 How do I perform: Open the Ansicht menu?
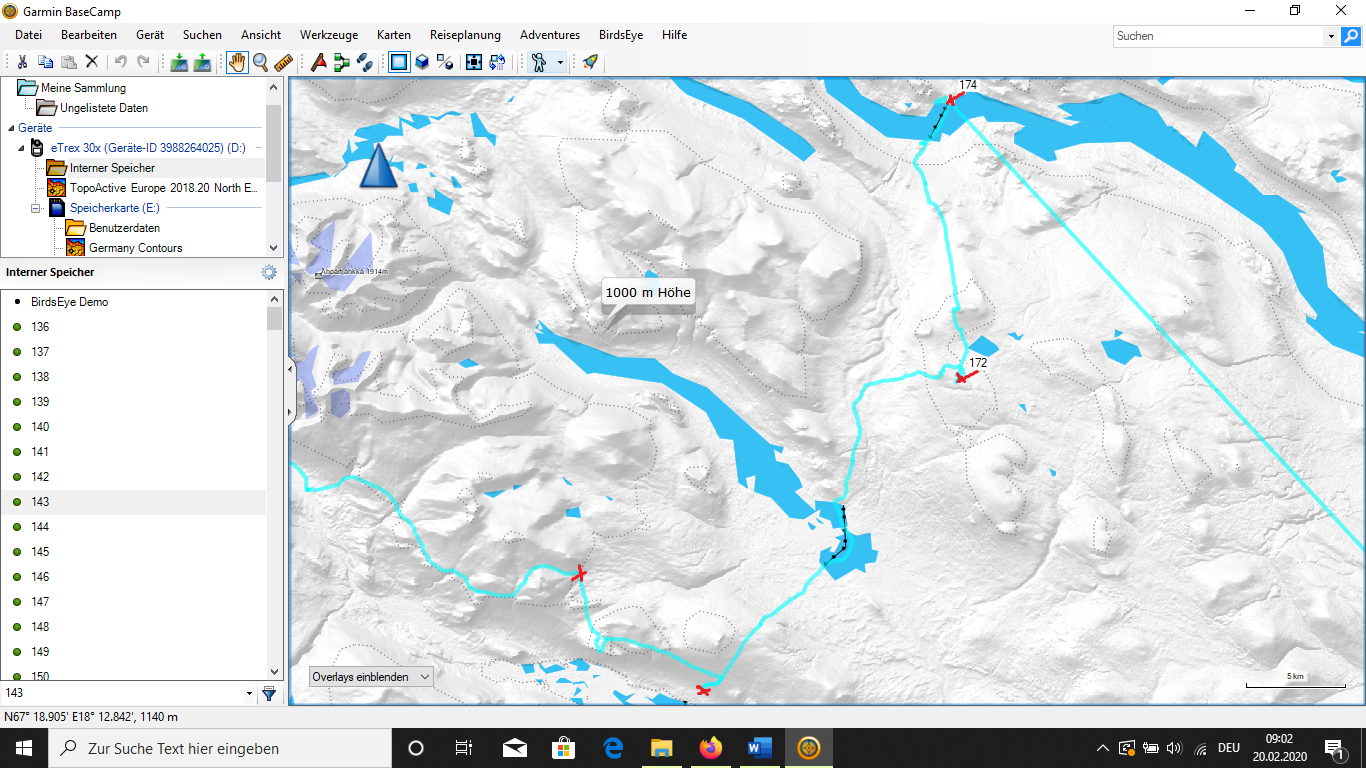pos(261,35)
